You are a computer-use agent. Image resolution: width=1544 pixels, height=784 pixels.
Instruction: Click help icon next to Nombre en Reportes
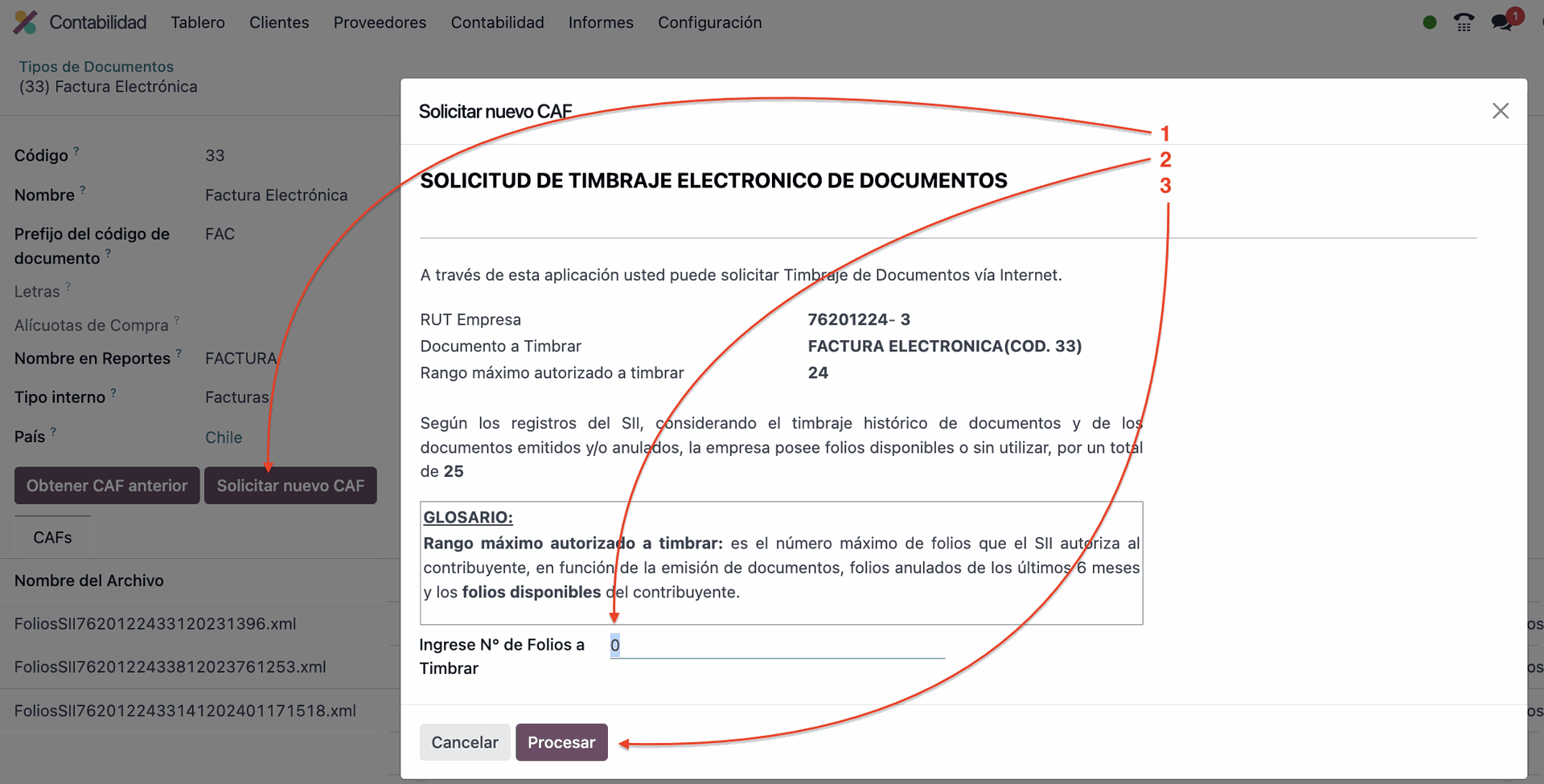tap(179, 353)
